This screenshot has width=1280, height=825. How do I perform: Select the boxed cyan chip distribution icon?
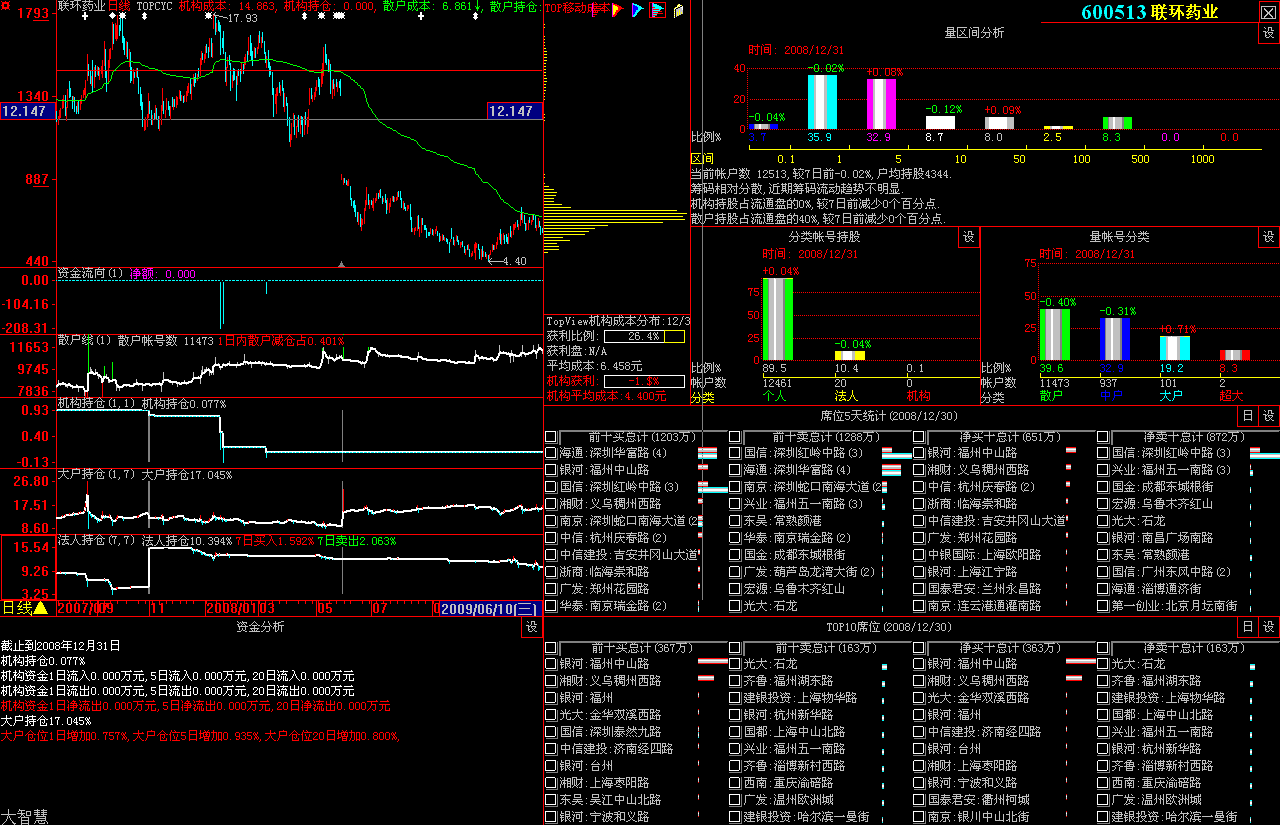point(658,11)
